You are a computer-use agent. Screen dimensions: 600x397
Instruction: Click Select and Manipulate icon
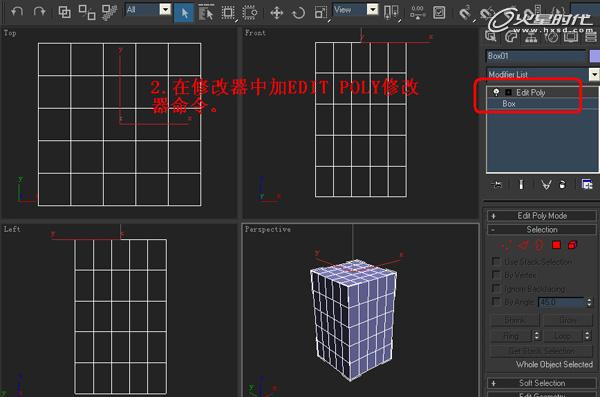(x=417, y=12)
